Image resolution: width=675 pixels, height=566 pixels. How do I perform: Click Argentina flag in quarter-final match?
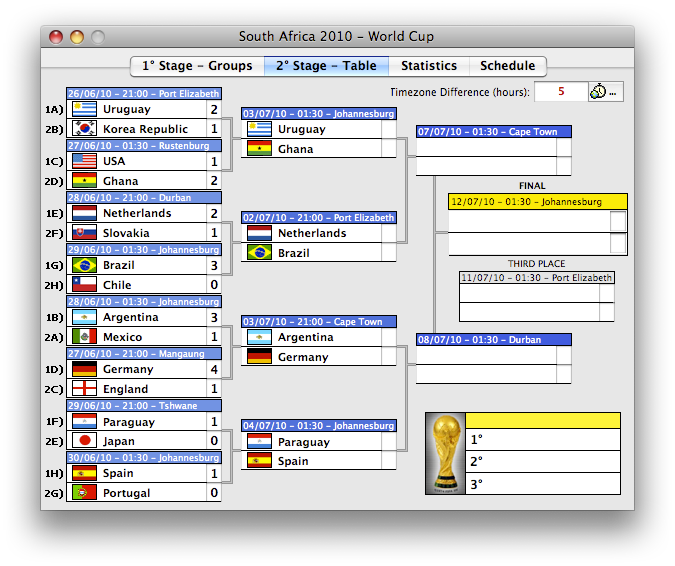[259, 337]
